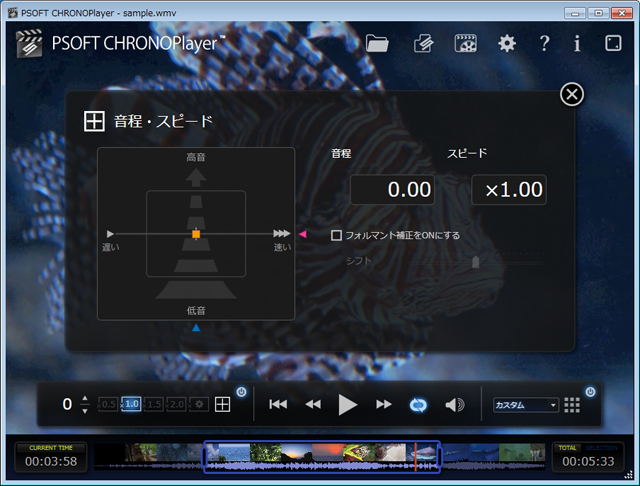Open a media file with the folder icon
This screenshot has width=640, height=486.
[x=377, y=43]
